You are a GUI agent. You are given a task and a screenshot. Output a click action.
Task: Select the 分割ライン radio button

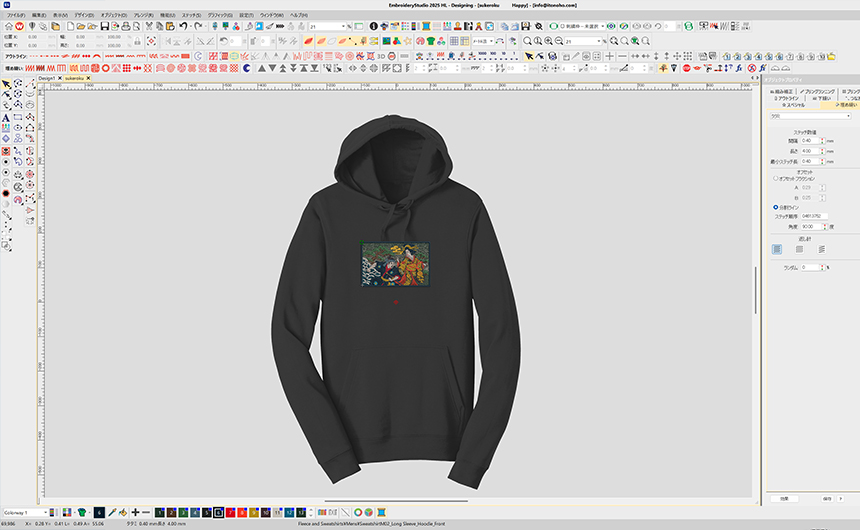pyautogui.click(x=776, y=207)
